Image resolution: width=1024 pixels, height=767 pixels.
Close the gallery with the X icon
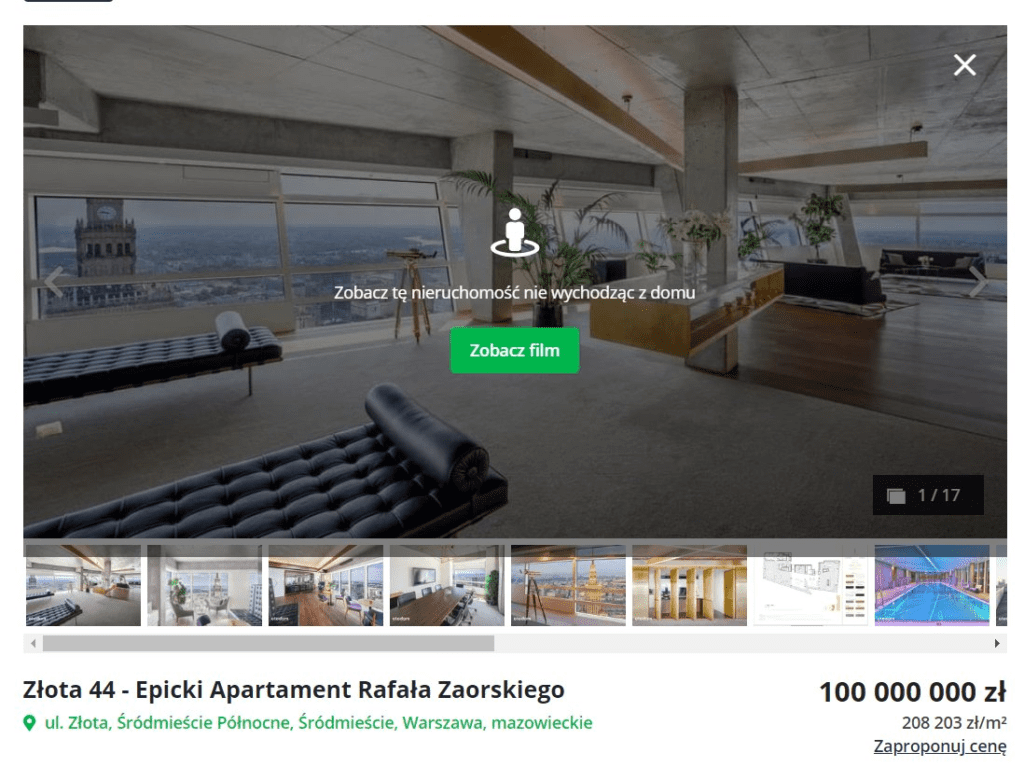[x=964, y=65]
